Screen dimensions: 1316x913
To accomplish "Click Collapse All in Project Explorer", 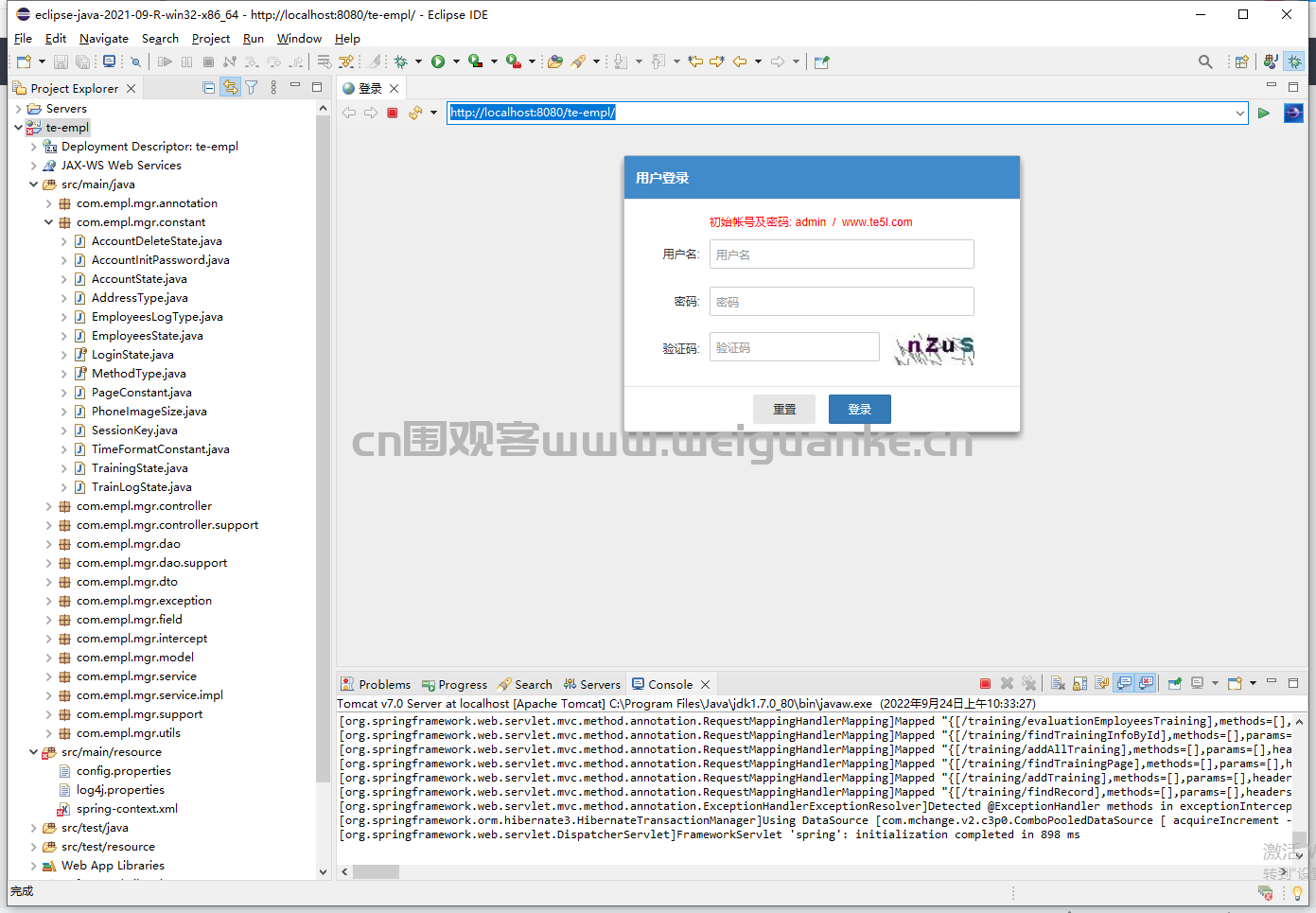I will [x=209, y=88].
